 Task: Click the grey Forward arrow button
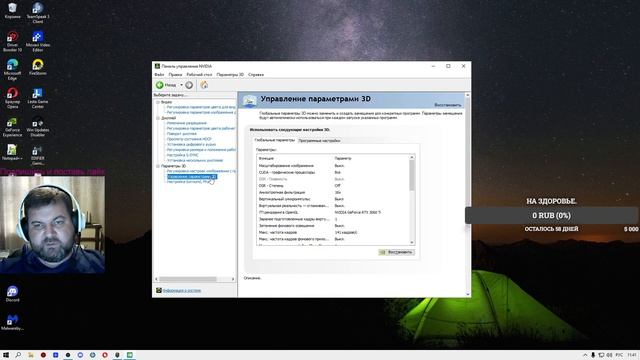[x=189, y=85]
